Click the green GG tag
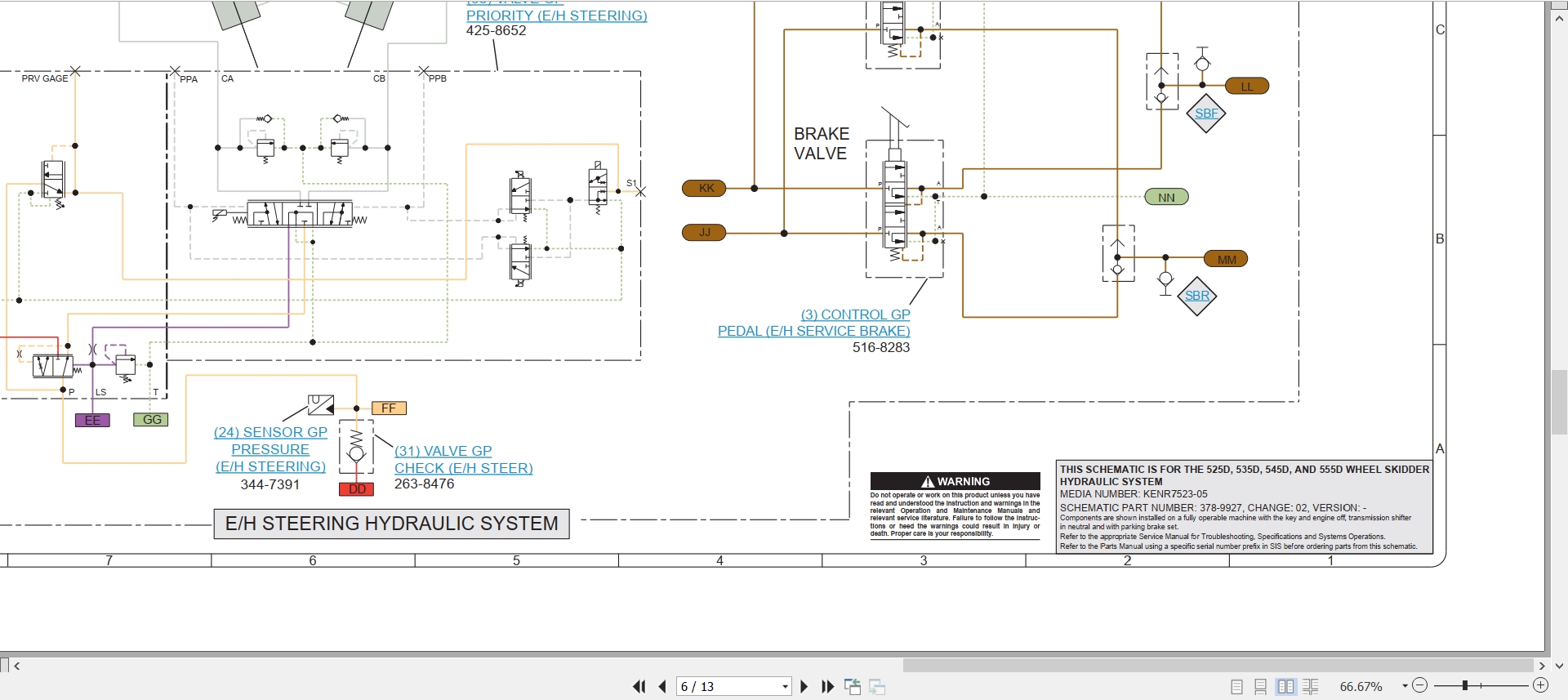 151,420
